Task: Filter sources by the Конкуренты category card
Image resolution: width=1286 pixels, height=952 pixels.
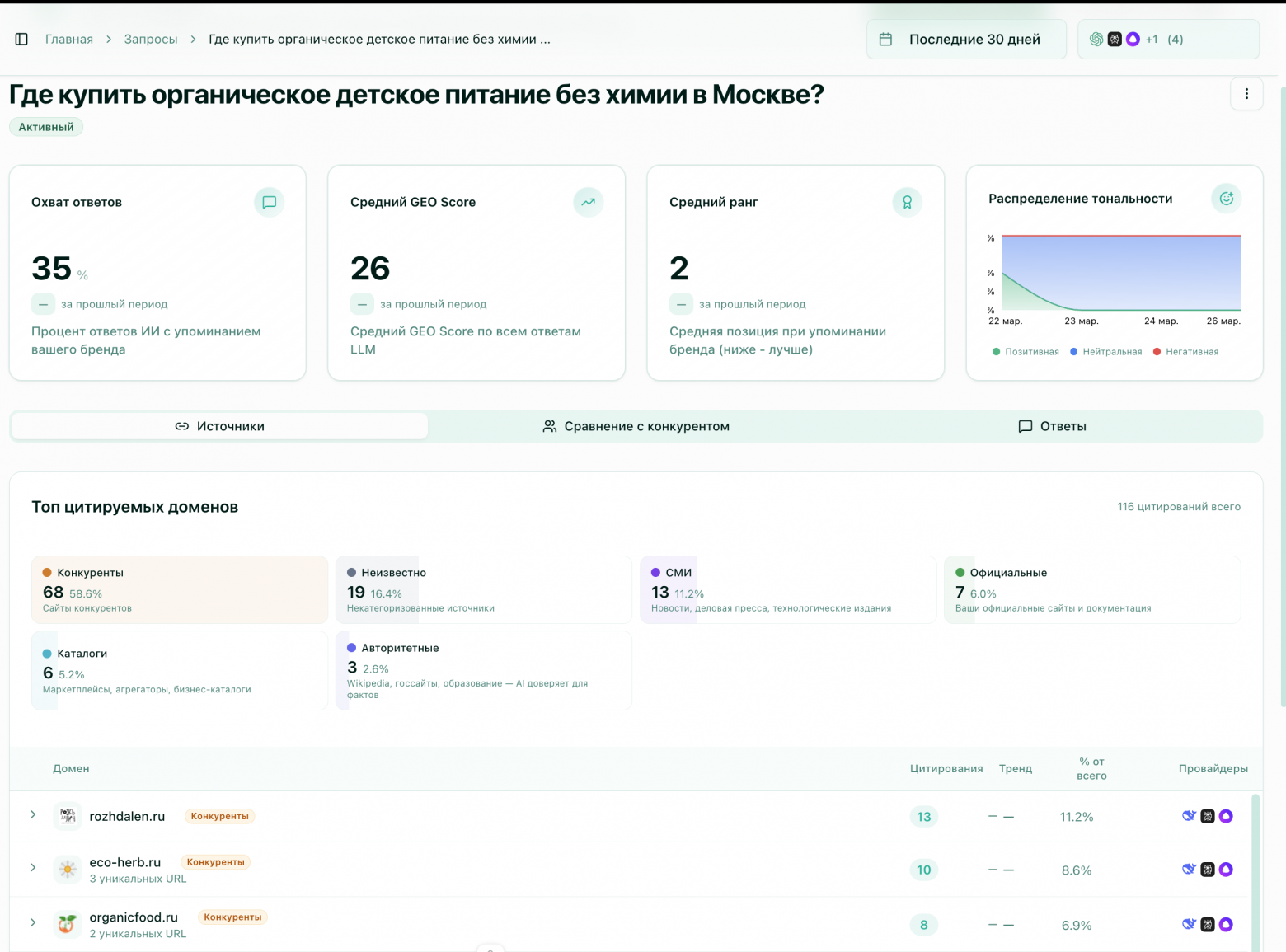Action: point(179,589)
